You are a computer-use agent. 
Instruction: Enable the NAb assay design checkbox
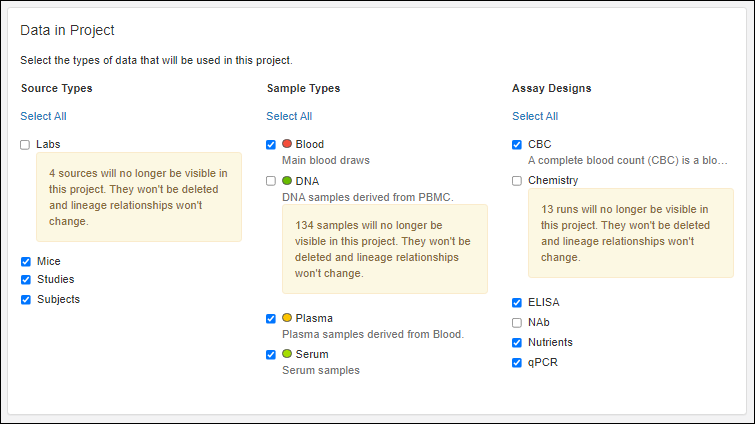(x=517, y=323)
